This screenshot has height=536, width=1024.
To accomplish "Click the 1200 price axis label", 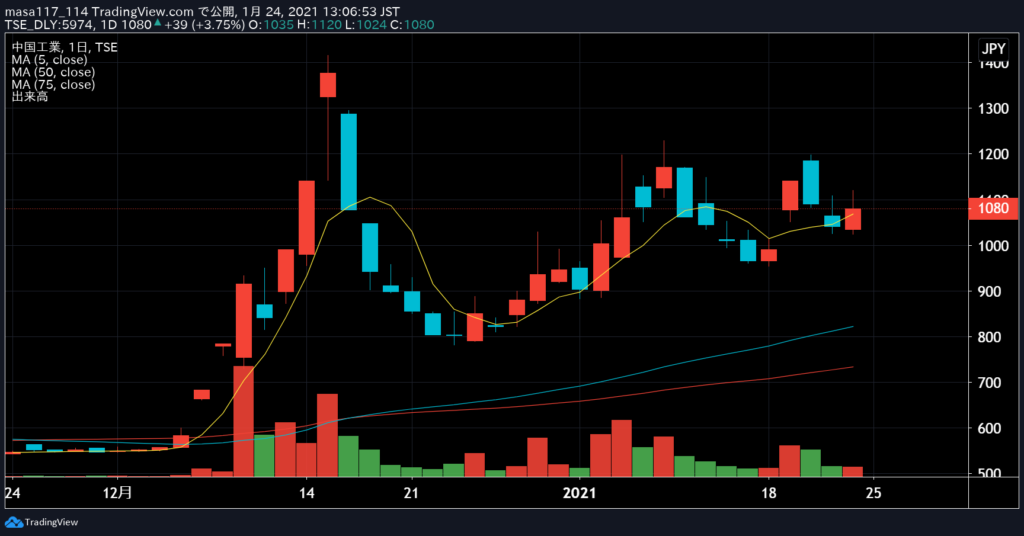I will coord(993,154).
